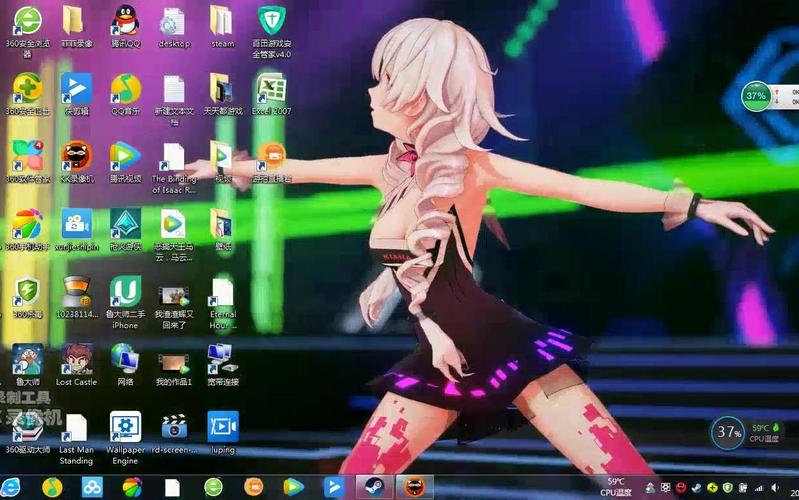Open the blank document taskbar icon

(x=172, y=487)
